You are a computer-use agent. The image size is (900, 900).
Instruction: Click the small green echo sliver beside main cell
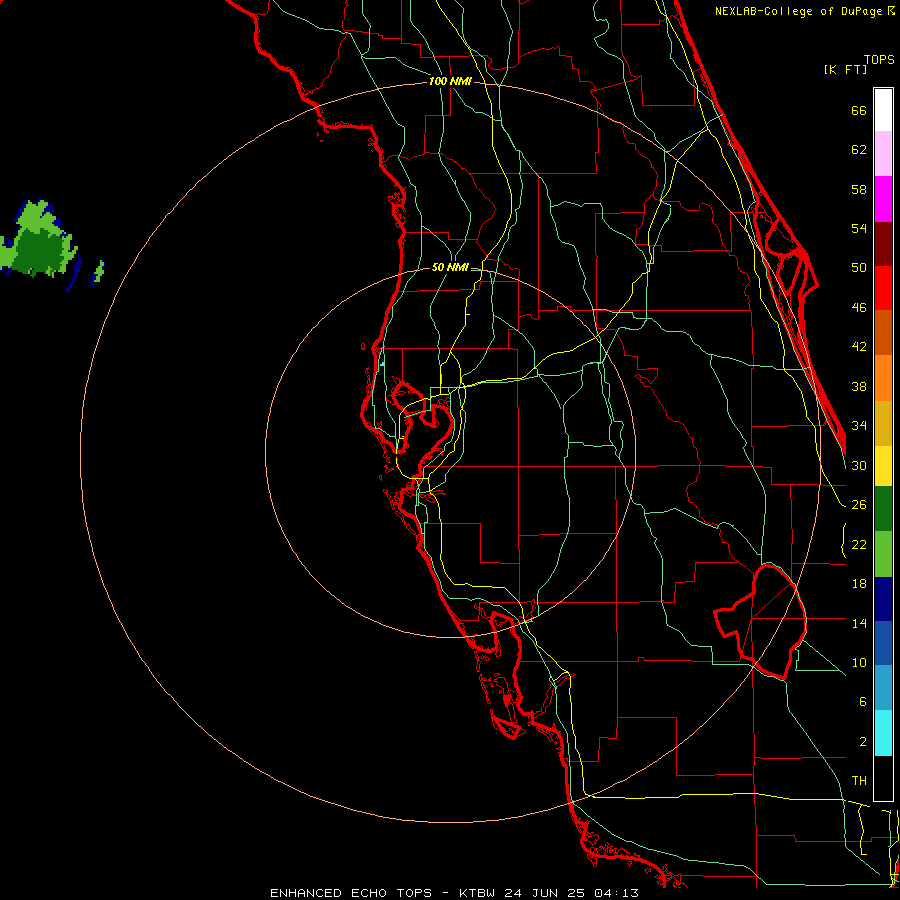click(99, 273)
